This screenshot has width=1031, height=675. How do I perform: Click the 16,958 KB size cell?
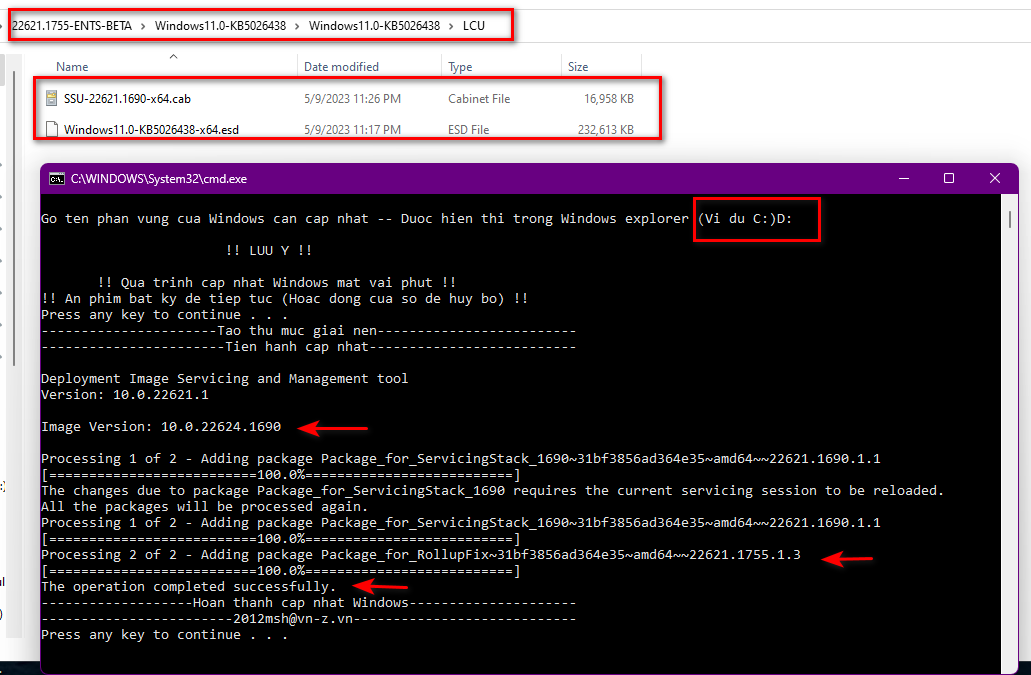pos(609,99)
